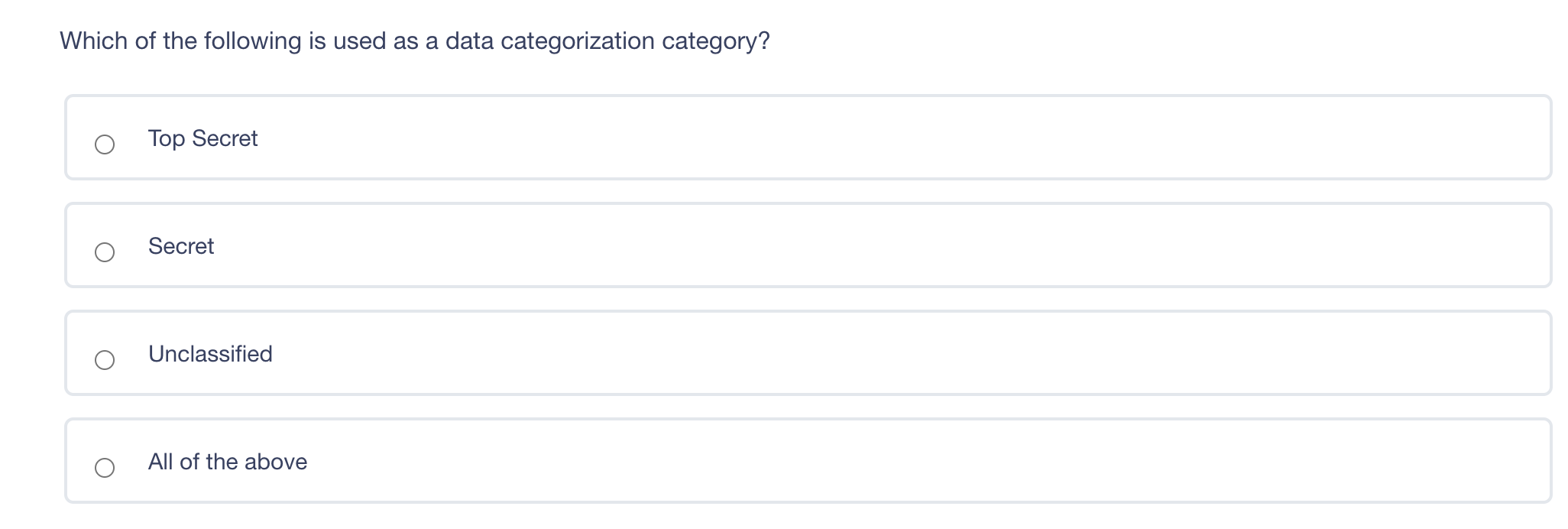Choose the Secret radio button
This screenshot has height=529, width=1568.
(x=105, y=252)
